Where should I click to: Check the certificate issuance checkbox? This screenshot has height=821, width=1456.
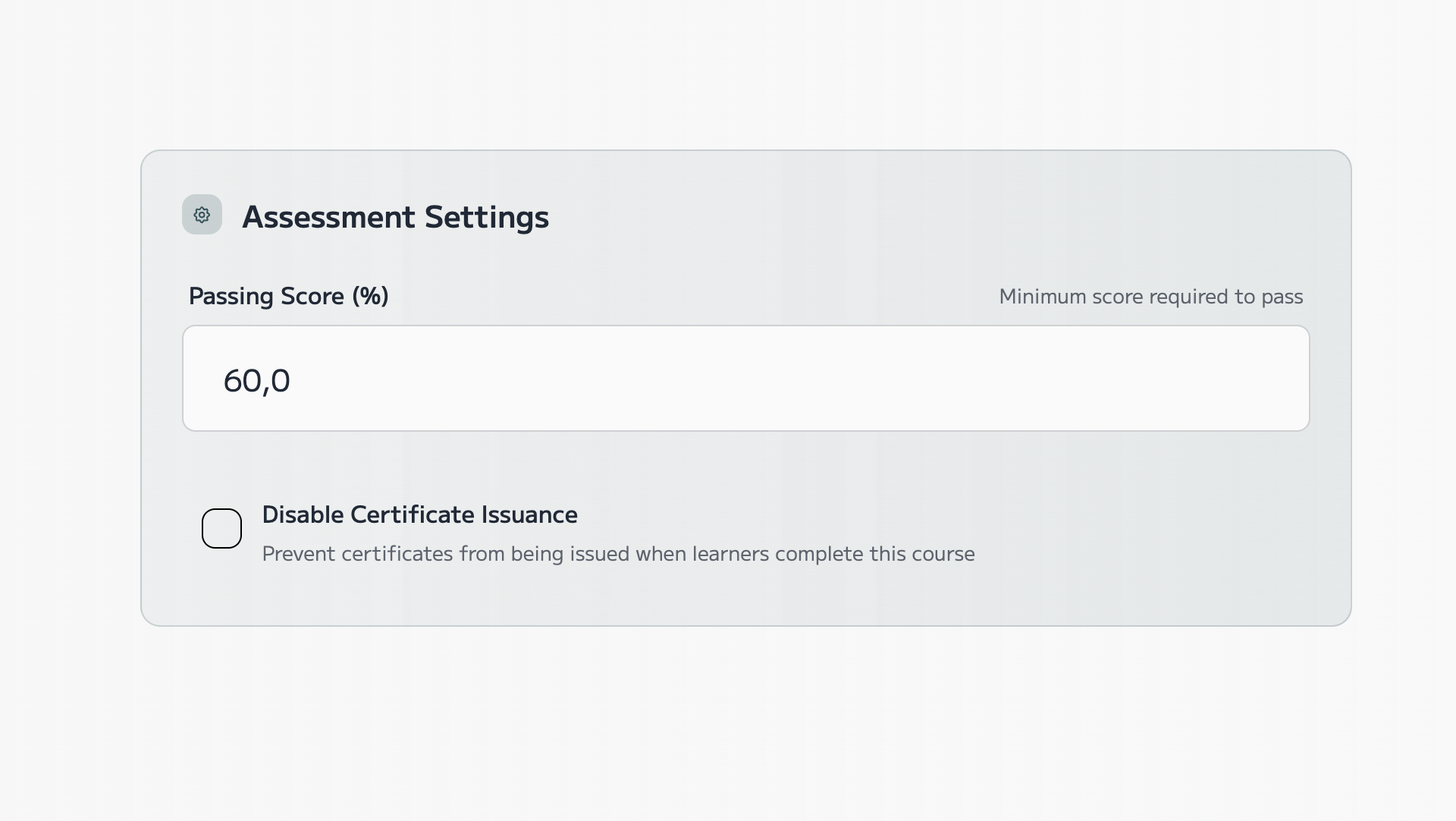pos(221,528)
